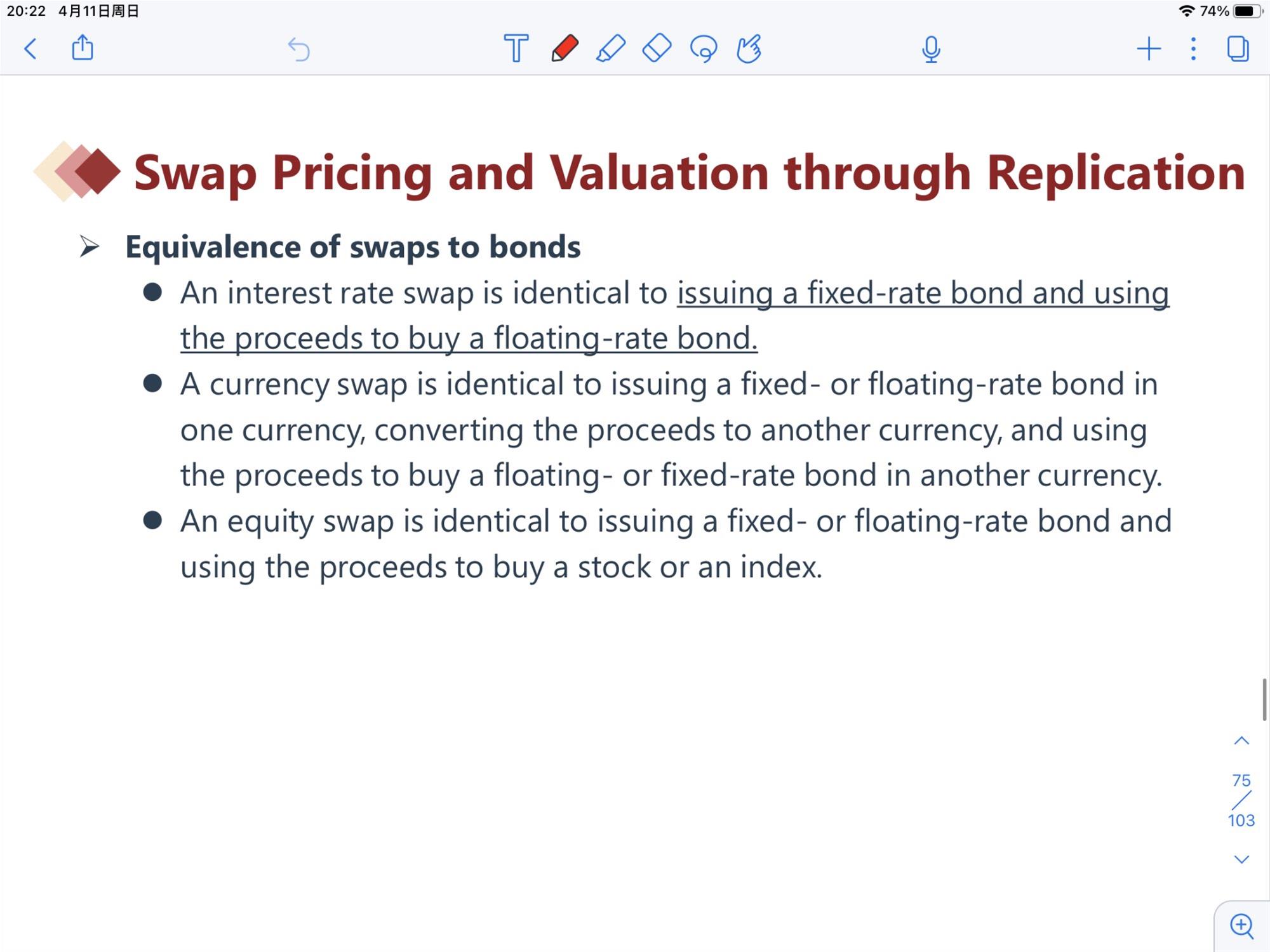Tap the 75/103 page number indicator
The height and width of the screenshot is (952, 1270).
click(x=1241, y=800)
